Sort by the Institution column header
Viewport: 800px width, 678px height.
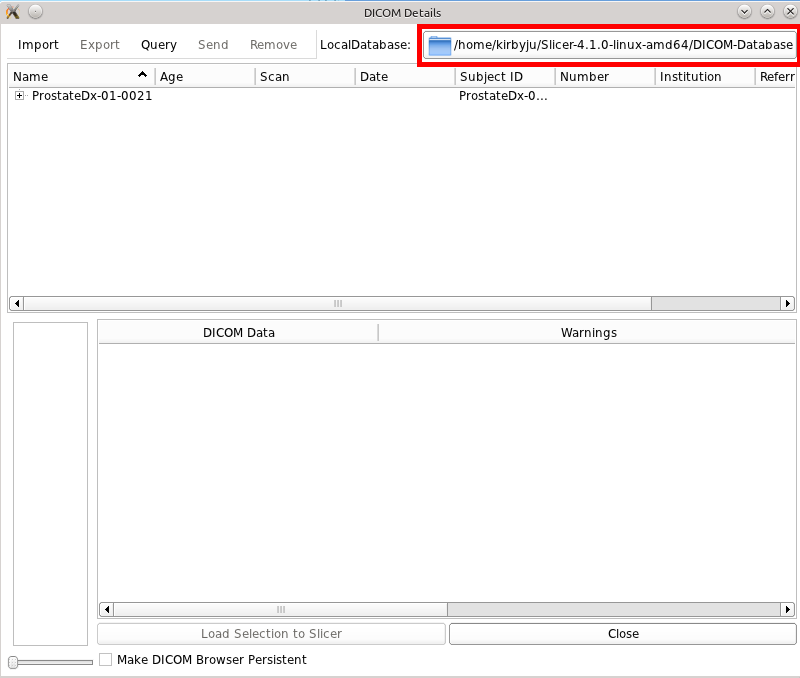pos(705,77)
